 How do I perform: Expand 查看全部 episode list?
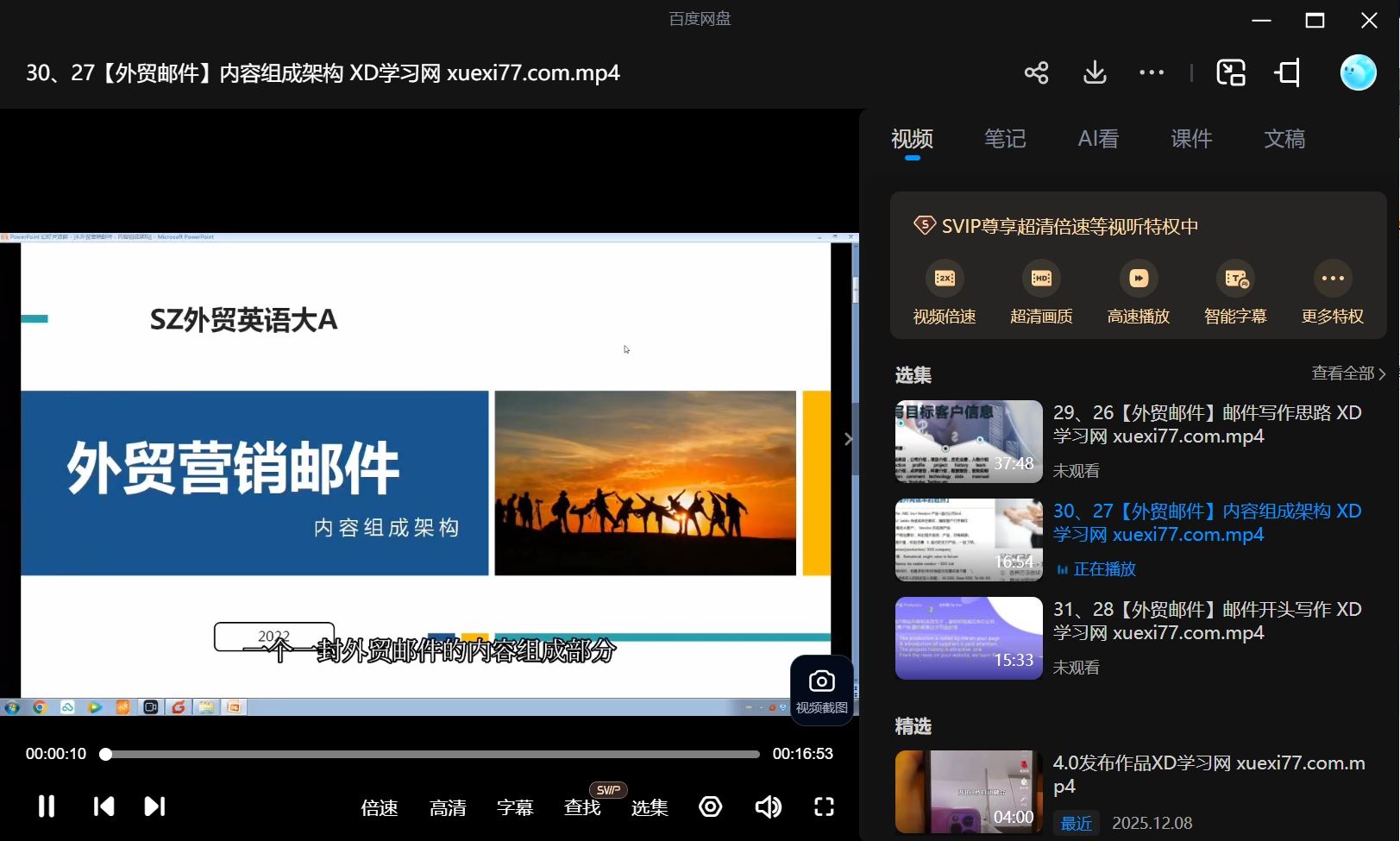tap(1342, 373)
